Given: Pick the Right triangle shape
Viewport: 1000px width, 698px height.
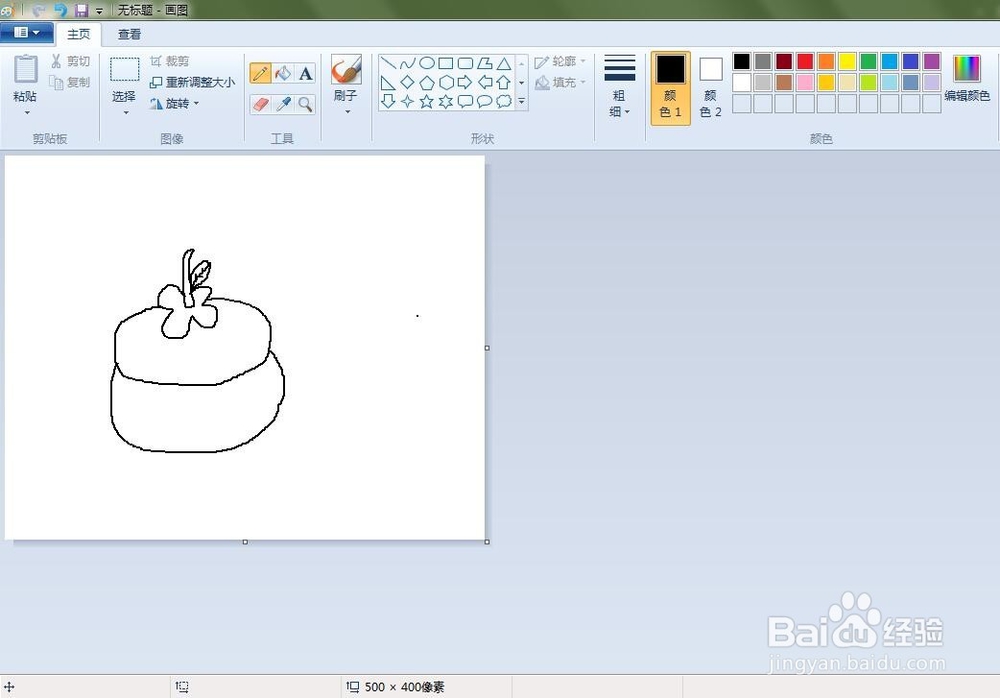Looking at the screenshot, I should tap(388, 82).
